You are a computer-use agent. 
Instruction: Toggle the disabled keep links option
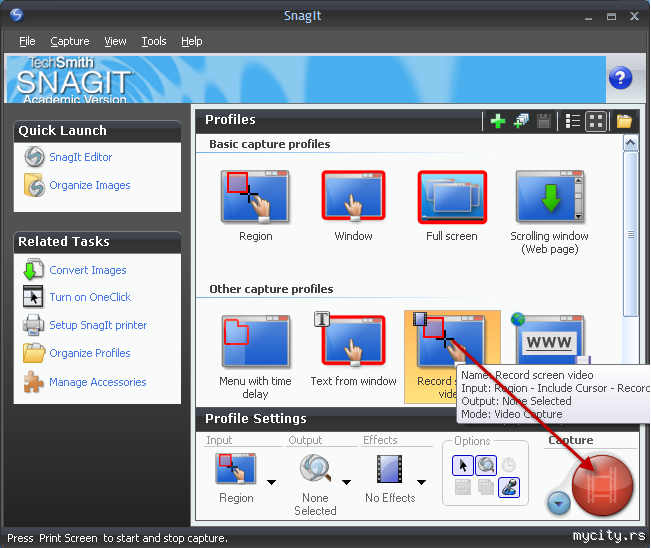pyautogui.click(x=463, y=487)
